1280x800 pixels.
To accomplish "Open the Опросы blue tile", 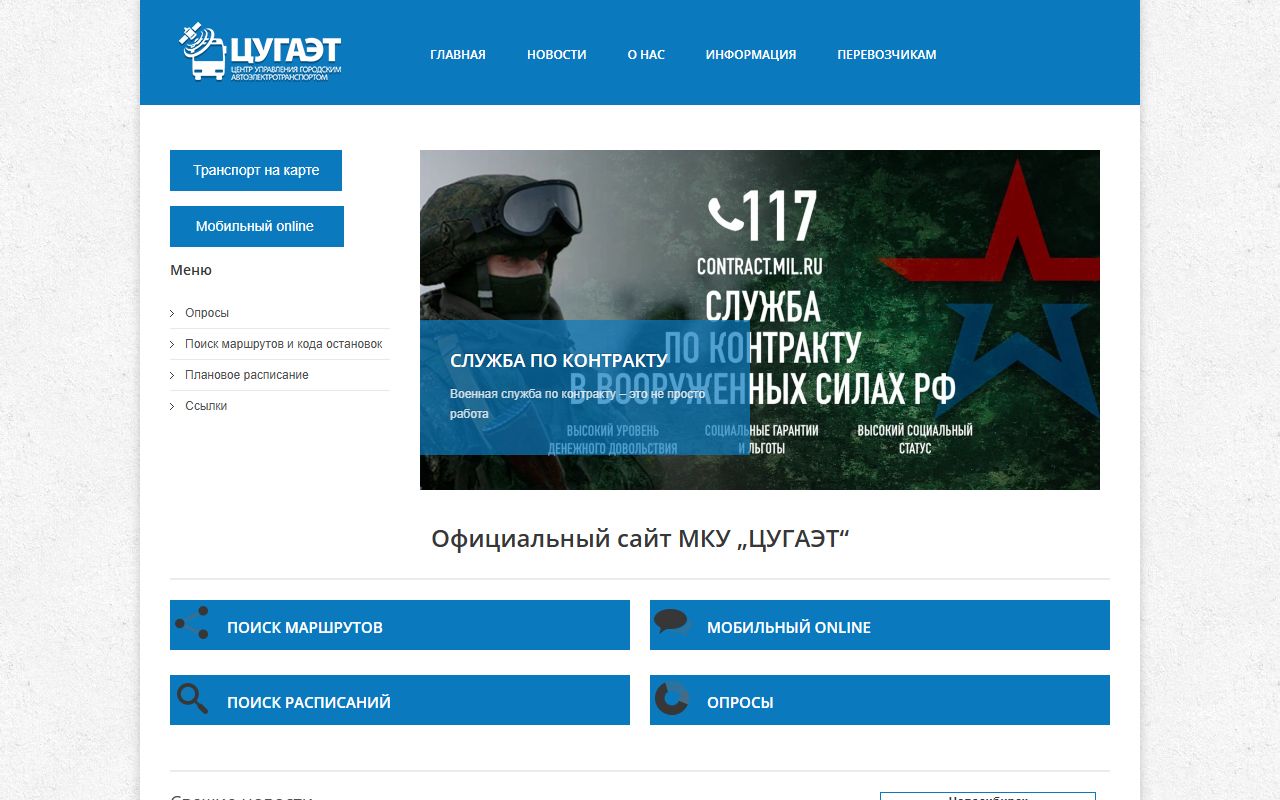I will pos(880,700).
